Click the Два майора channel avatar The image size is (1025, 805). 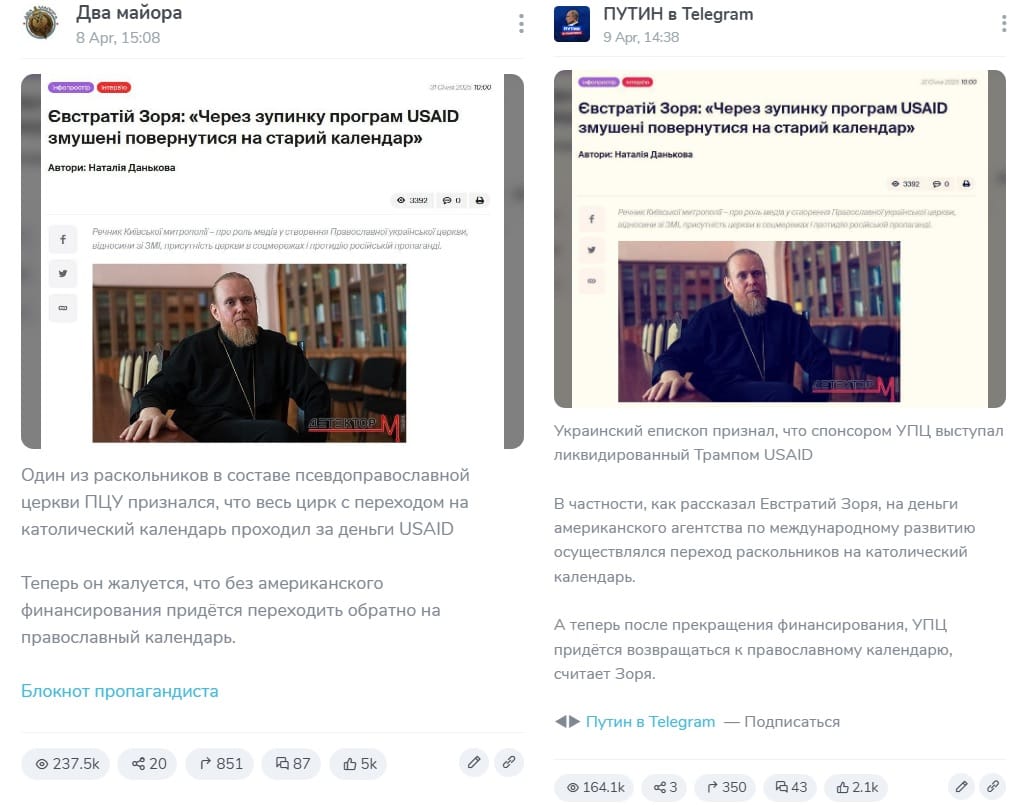point(41,23)
